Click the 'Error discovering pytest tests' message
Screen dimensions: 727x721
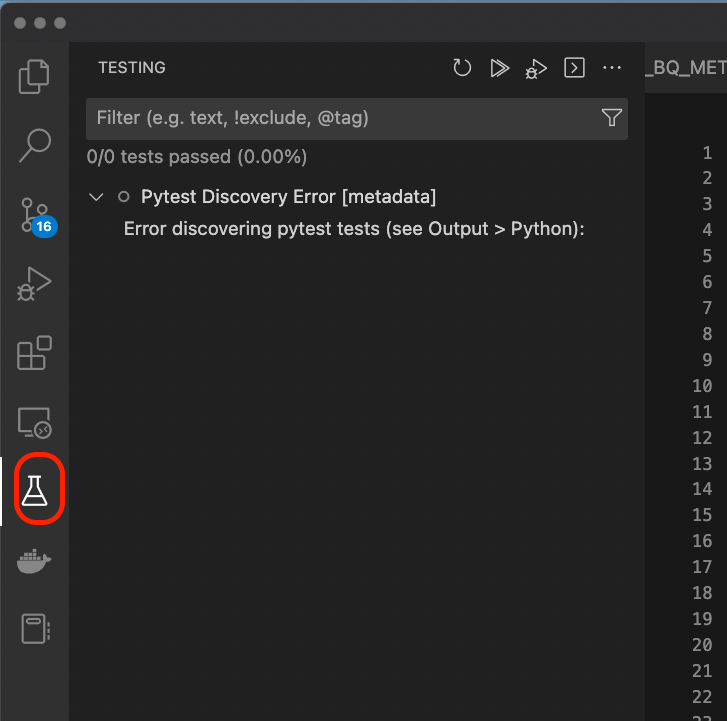[354, 229]
